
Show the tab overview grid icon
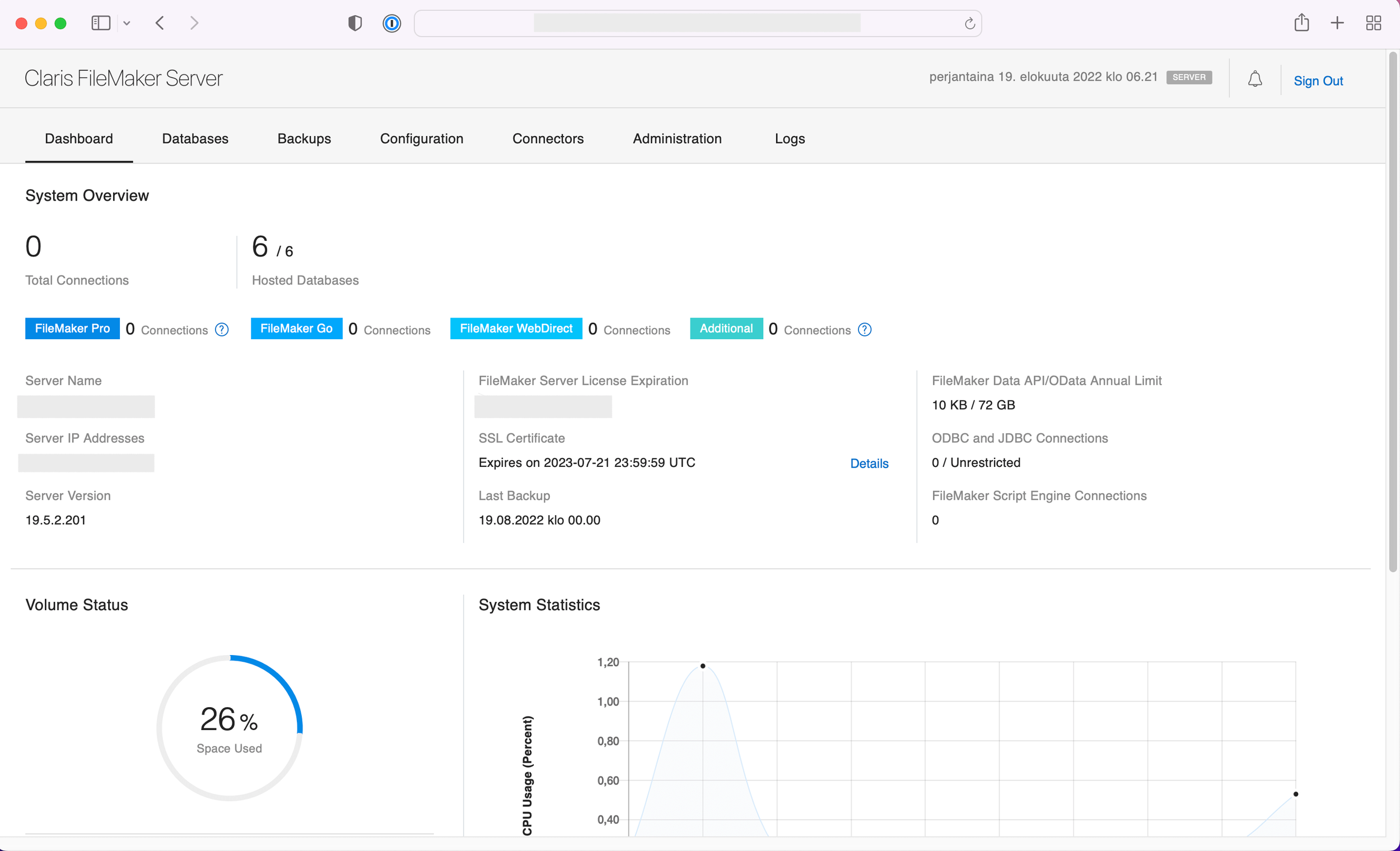point(1373,24)
